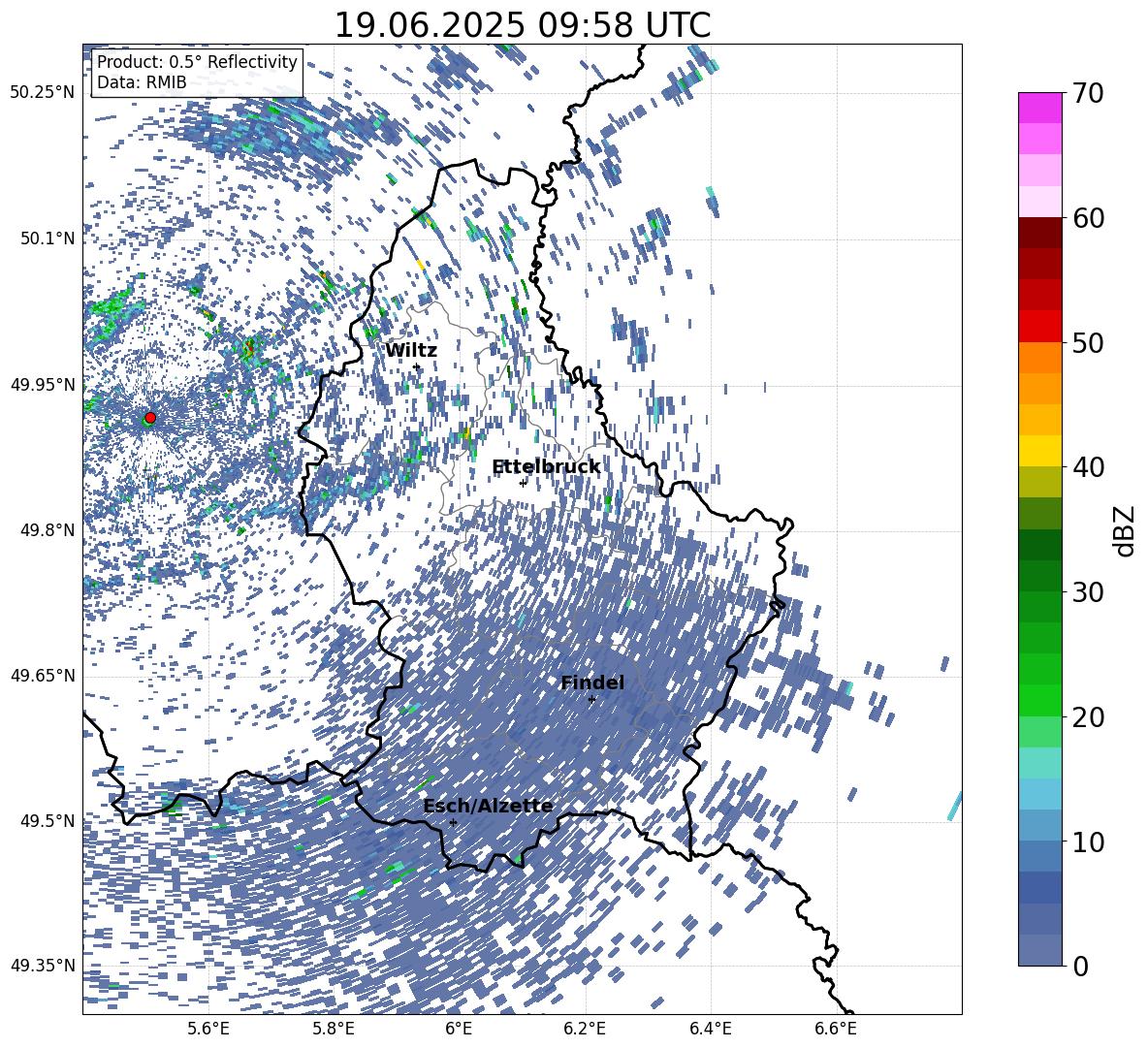Click the 'Data: RMIB' text
The width and height of the screenshot is (1148, 1048).
coord(142,82)
